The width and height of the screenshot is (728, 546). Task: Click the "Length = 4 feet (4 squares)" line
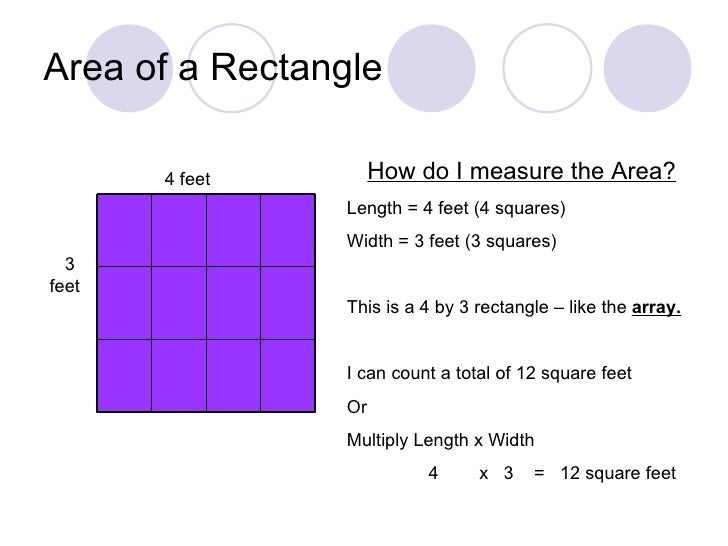coord(455,209)
